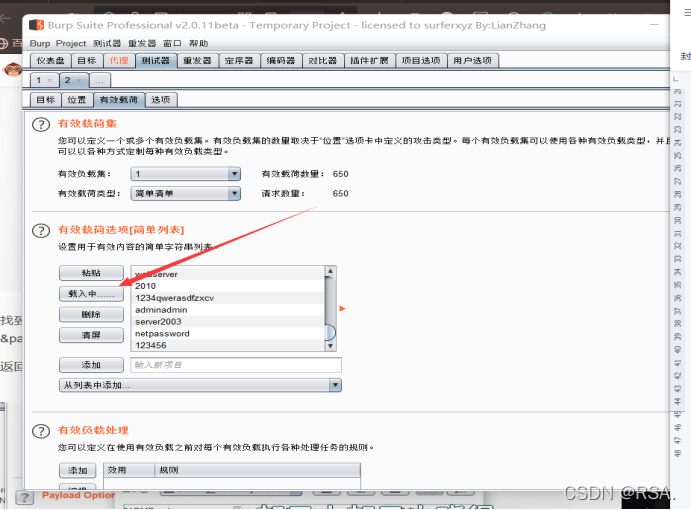Viewport: 691px width, 510px height.
Task: Switch to the 重发器 main tab
Action: pyautogui.click(x=198, y=60)
